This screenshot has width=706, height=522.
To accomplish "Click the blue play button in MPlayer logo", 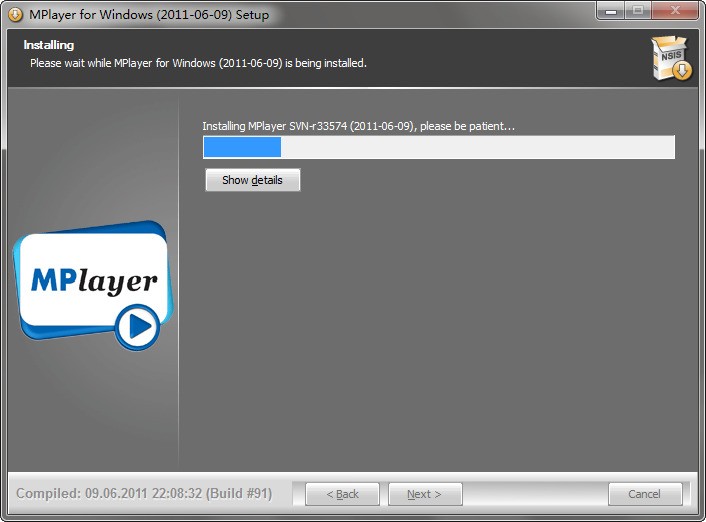I will tap(137, 327).
